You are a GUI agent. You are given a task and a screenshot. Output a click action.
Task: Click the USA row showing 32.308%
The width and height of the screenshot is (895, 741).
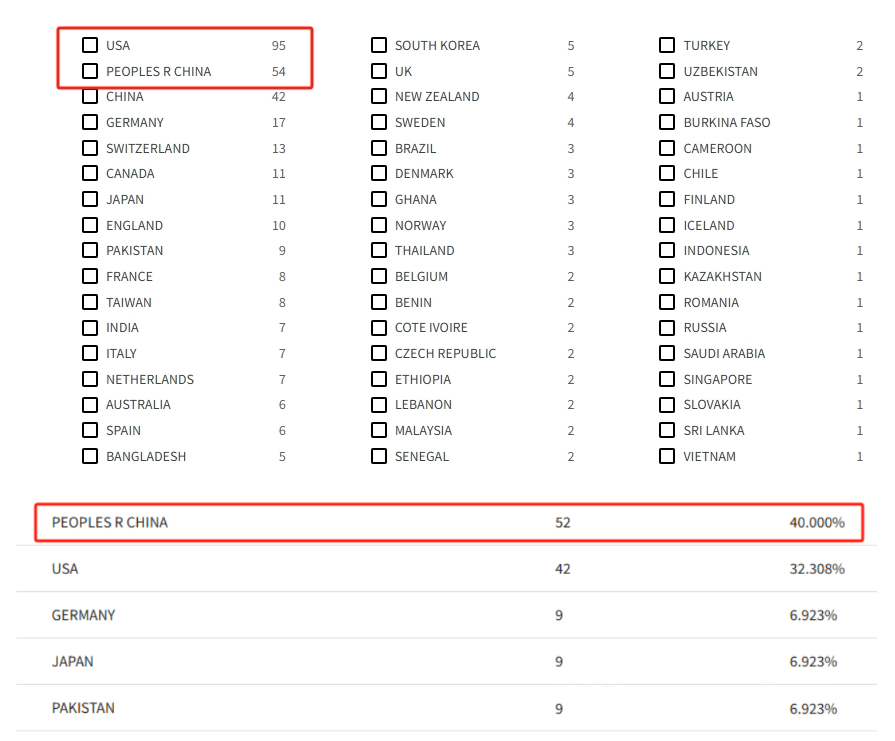click(448, 568)
